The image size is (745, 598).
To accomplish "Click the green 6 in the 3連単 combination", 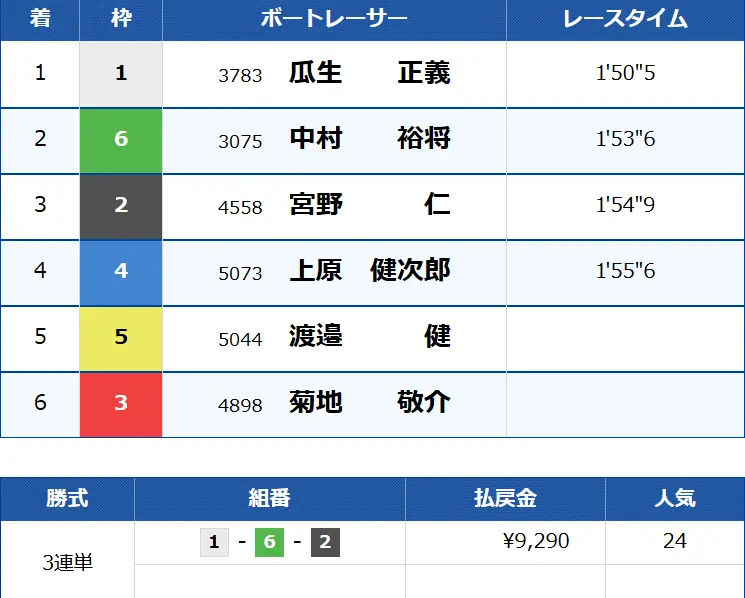I will [x=270, y=543].
